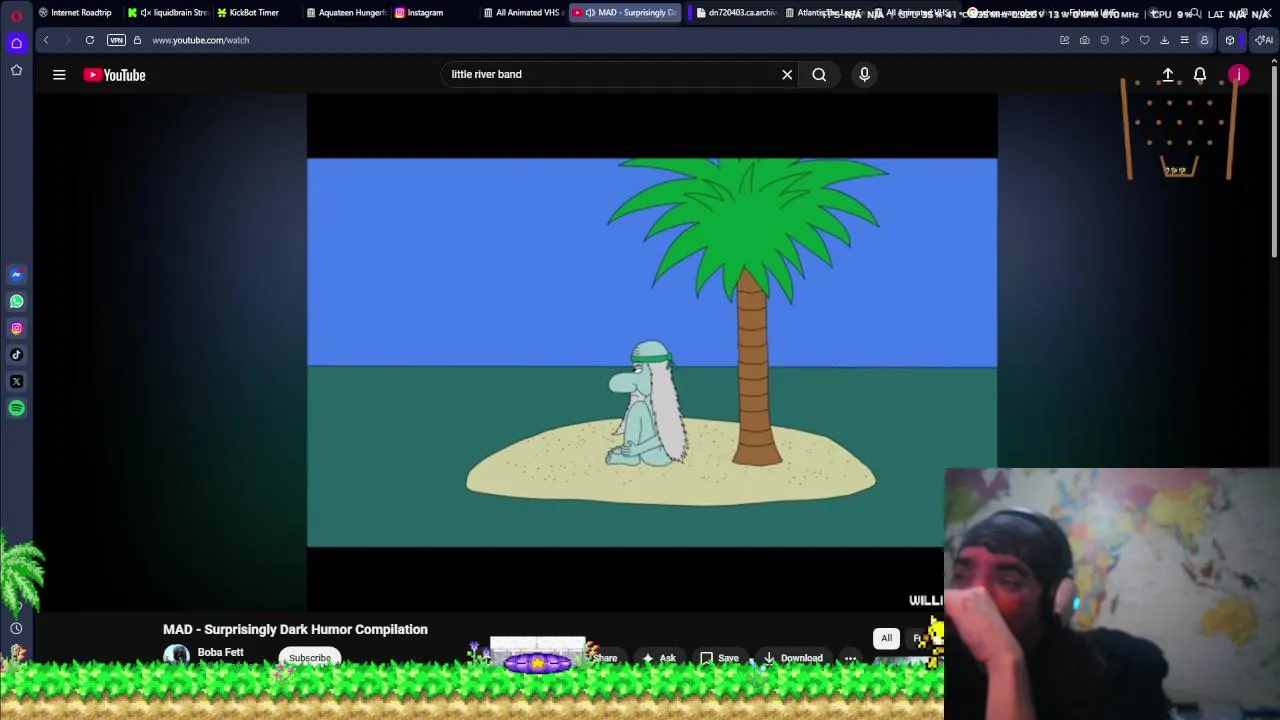The image size is (1280, 720).
Task: Open the edit/pinboard toolbar icon
Action: pyautogui.click(x=1064, y=40)
